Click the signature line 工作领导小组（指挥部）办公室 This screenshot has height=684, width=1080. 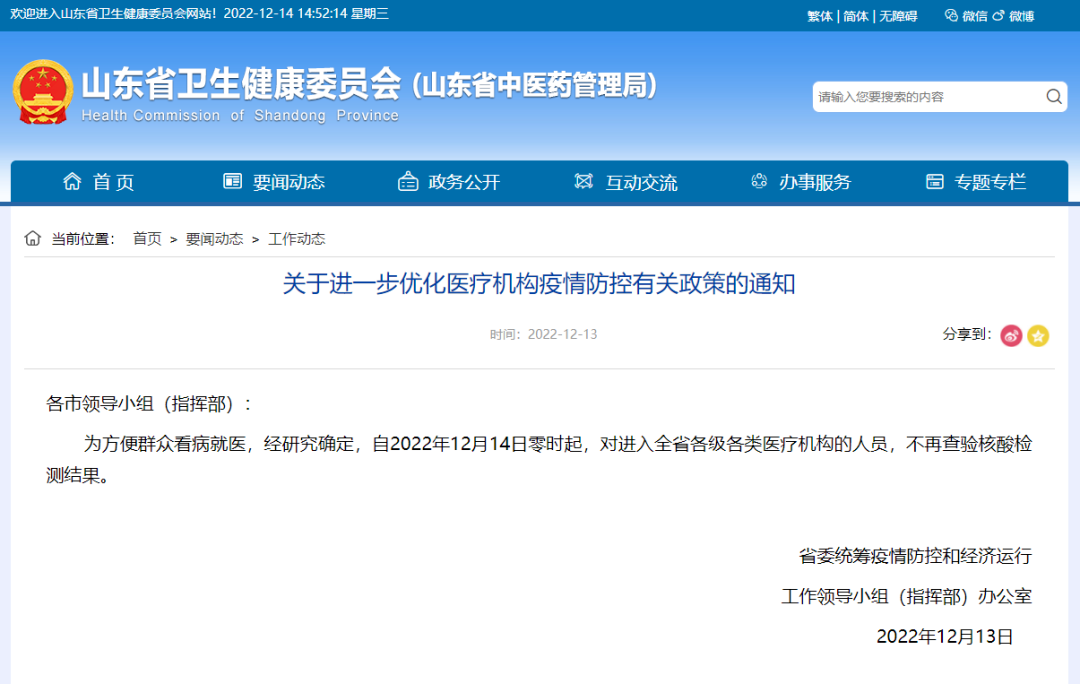(x=906, y=597)
